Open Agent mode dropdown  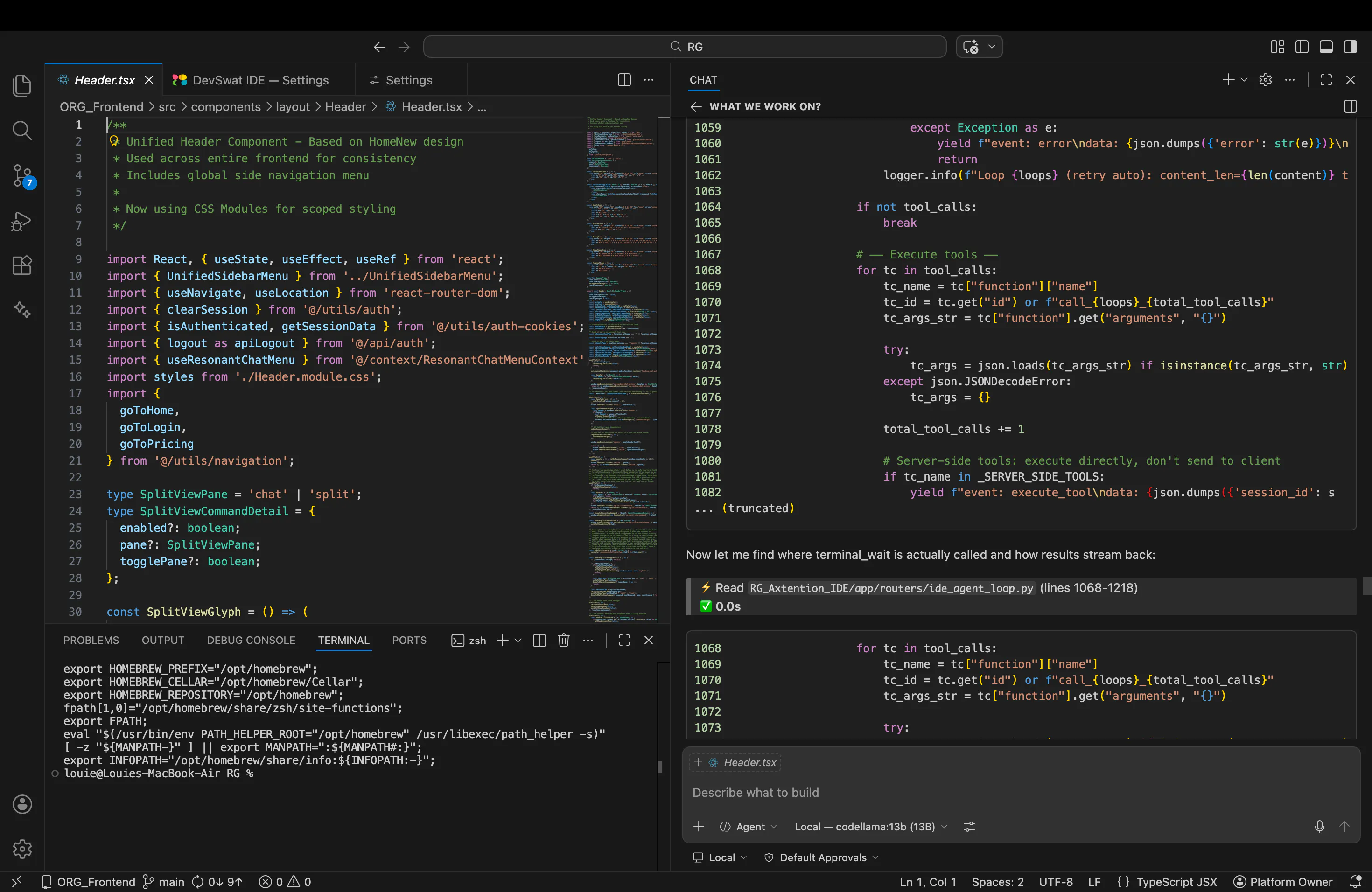(749, 826)
